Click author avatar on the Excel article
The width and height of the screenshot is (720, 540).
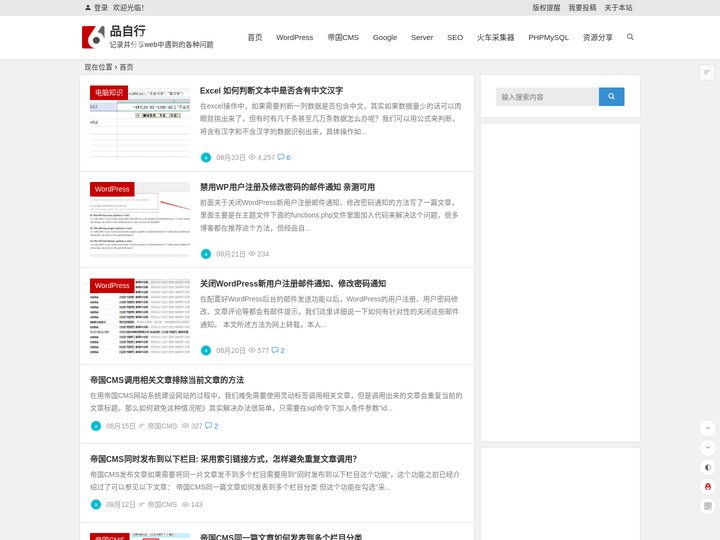(206, 158)
